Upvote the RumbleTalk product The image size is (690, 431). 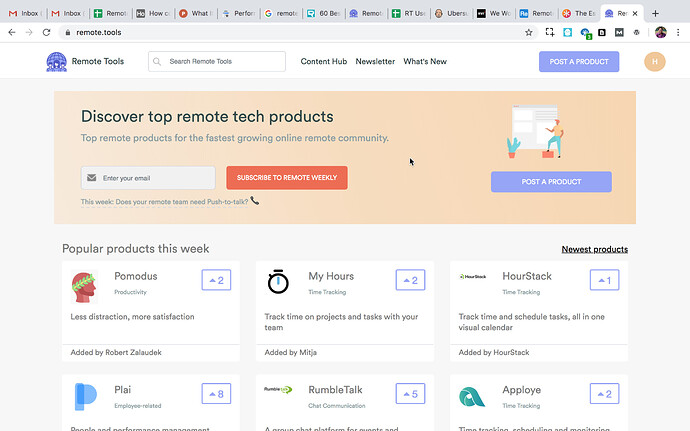(x=410, y=394)
